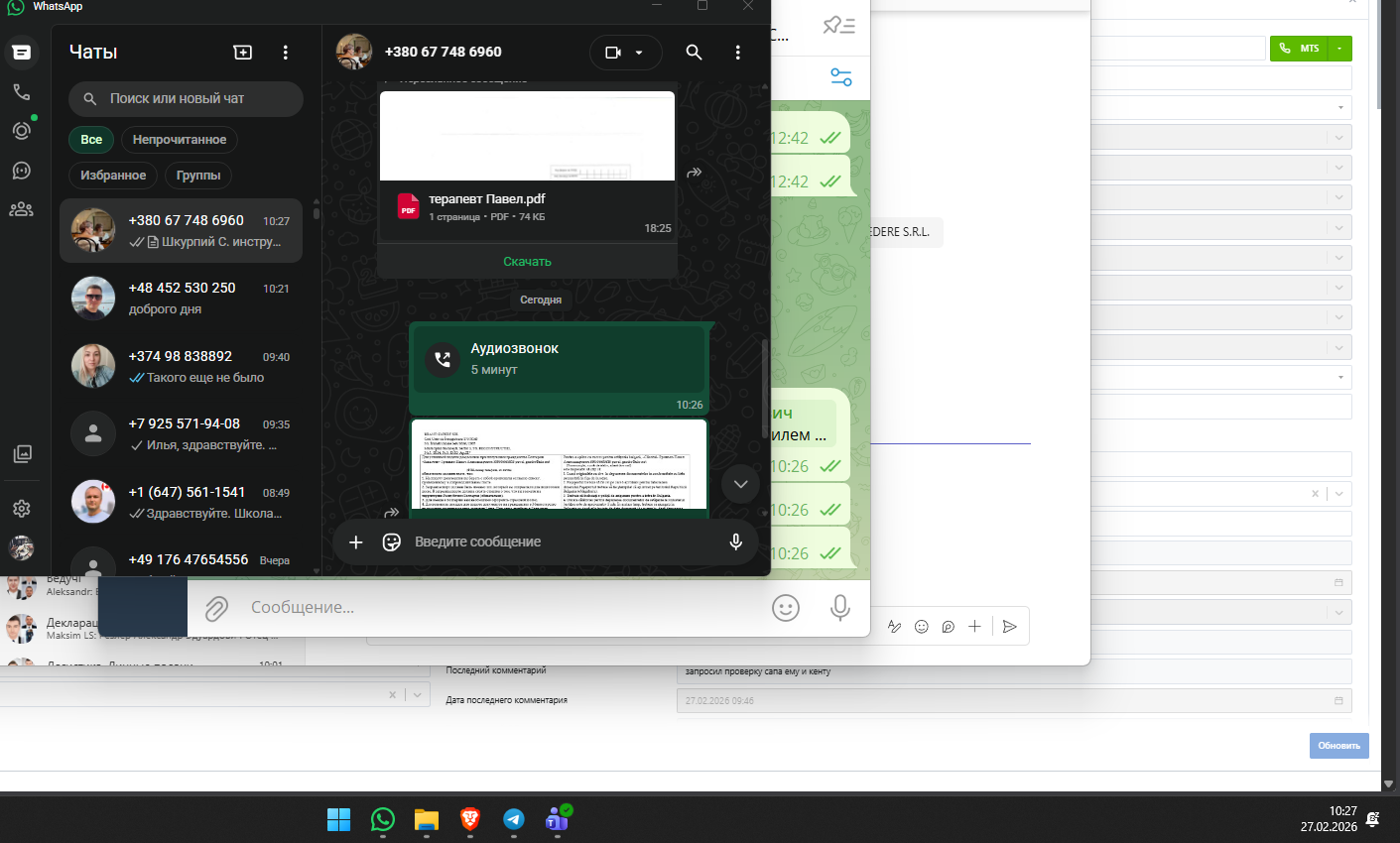
Task: Open the Чаты panel three-dot menu
Action: click(286, 53)
